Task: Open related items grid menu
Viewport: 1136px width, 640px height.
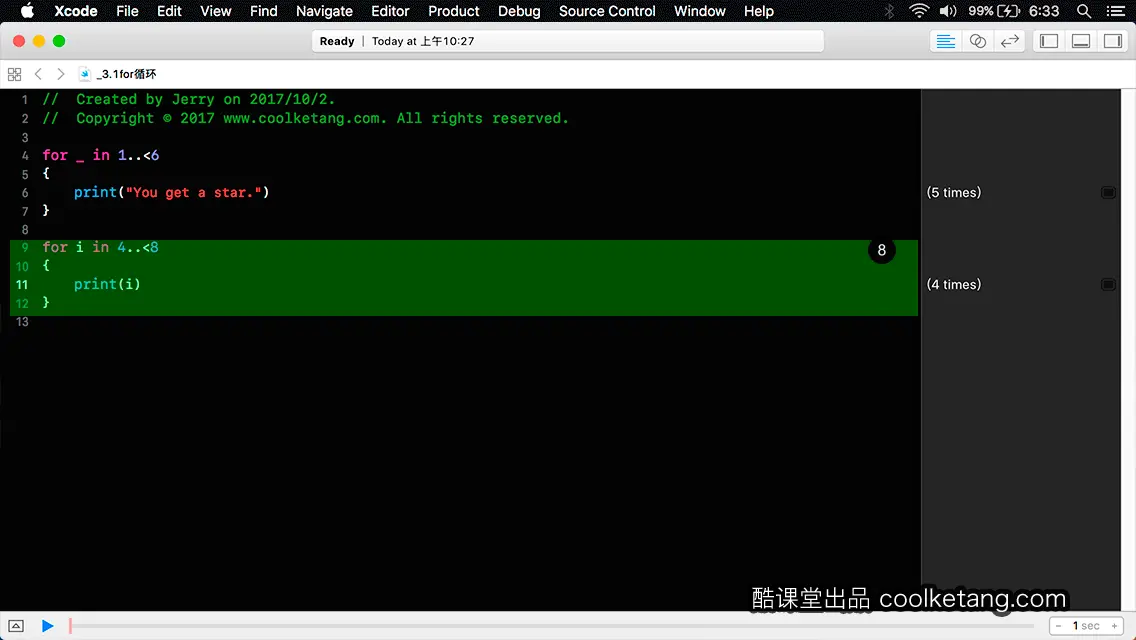Action: (14, 74)
